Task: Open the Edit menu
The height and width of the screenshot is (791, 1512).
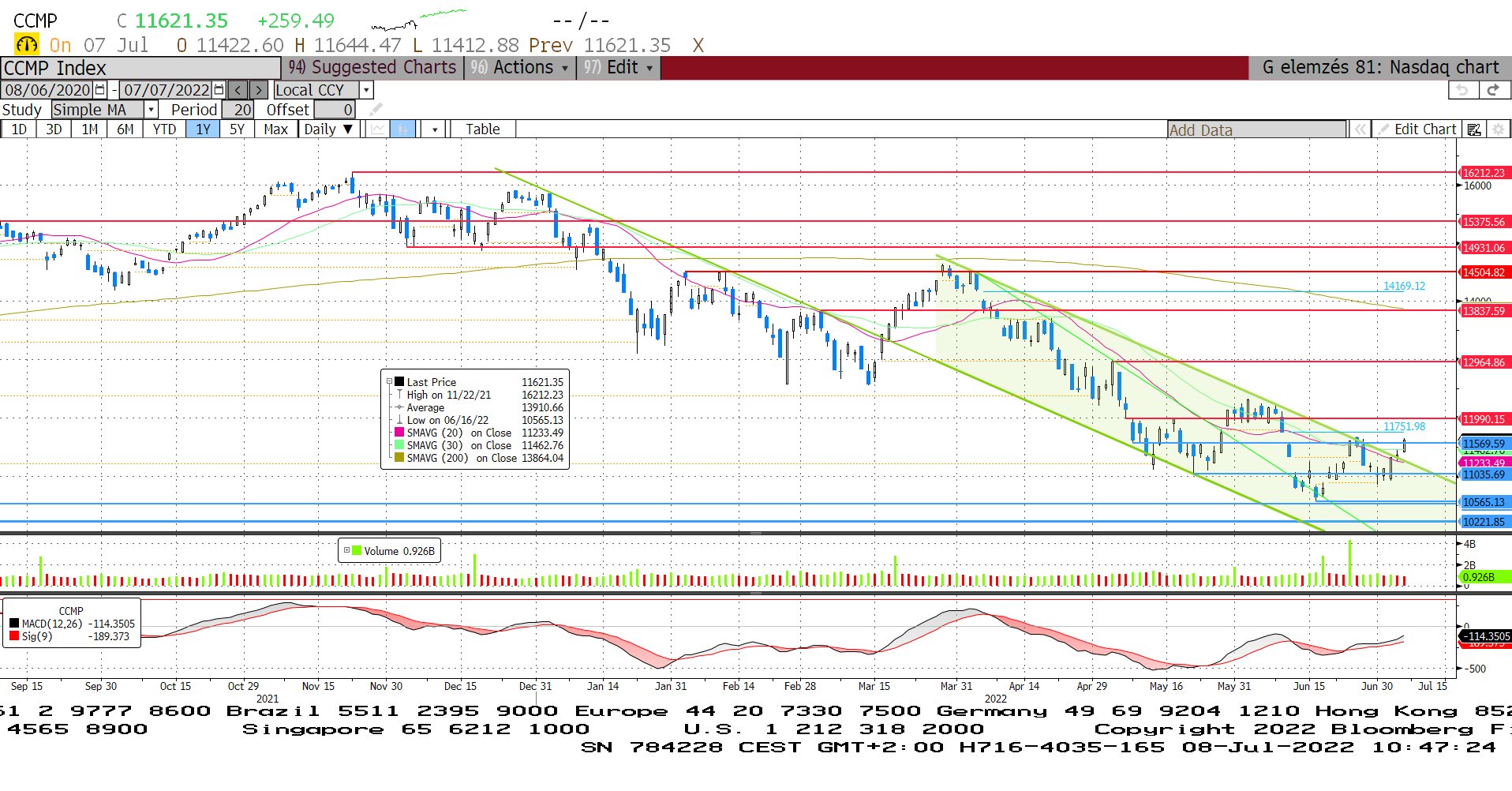Action: 619,68
